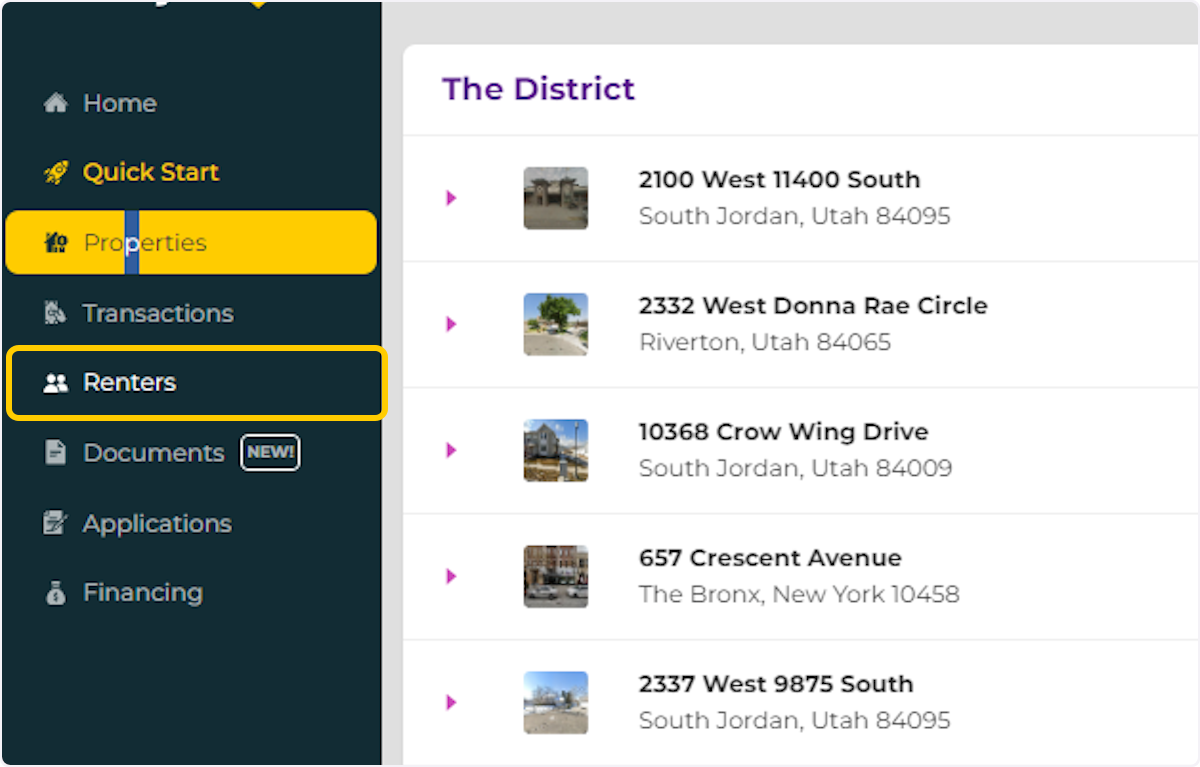The height and width of the screenshot is (767, 1200).
Task: Click the Transactions money icon
Action: [x=53, y=312]
